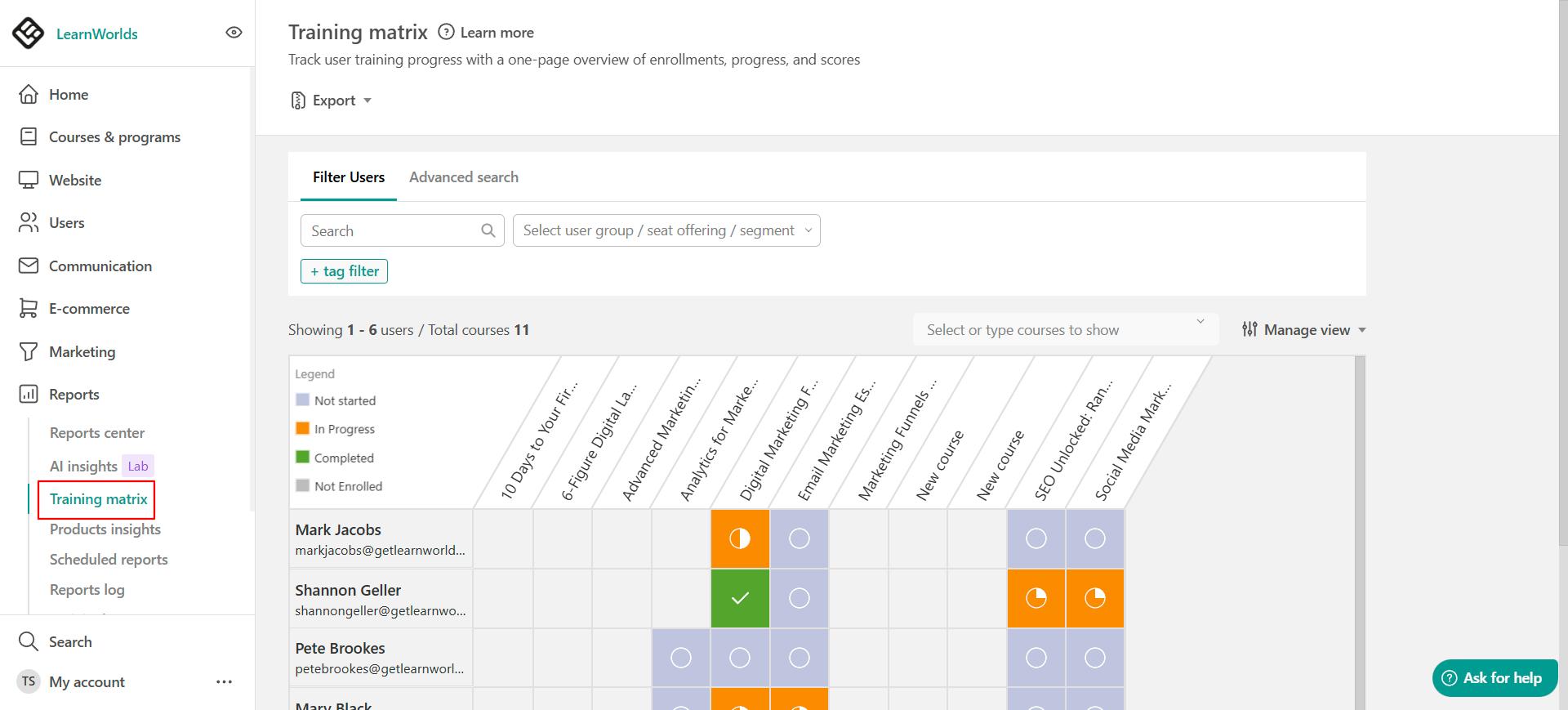Image resolution: width=1568 pixels, height=710 pixels.
Task: Click Shannon Geller completed checkmark cell
Action: coord(740,598)
